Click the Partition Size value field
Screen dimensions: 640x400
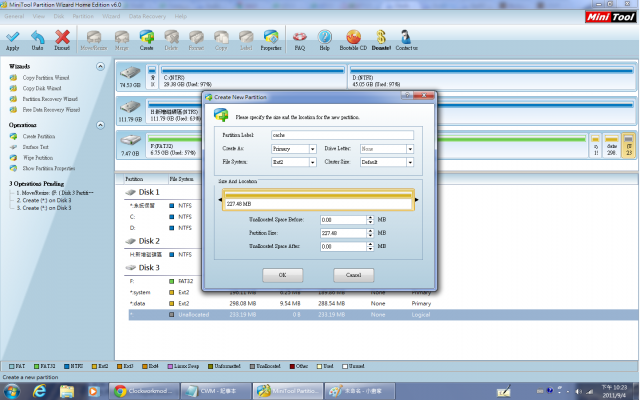[x=343, y=233]
